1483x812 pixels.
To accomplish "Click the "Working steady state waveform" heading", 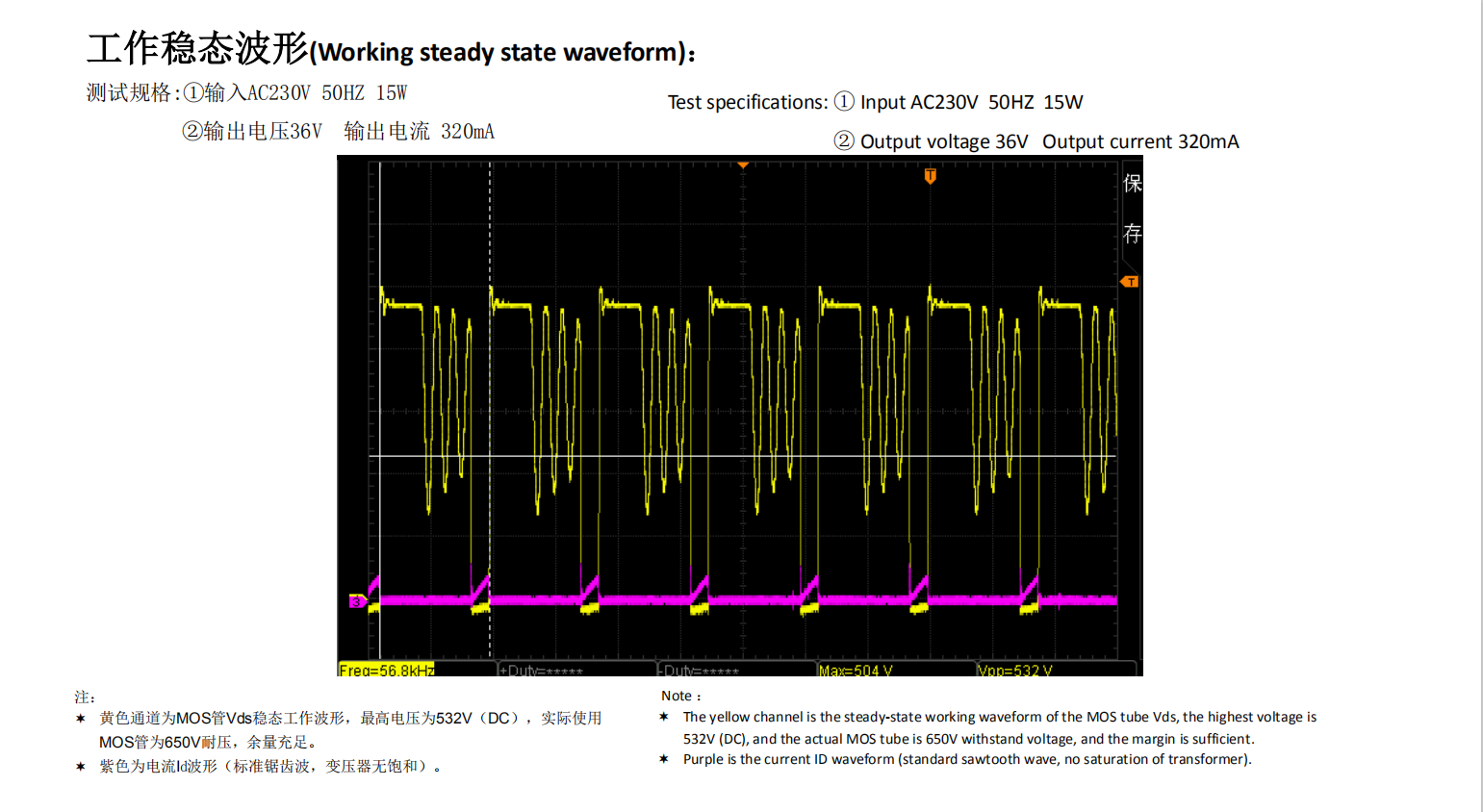I will click(x=500, y=52).
